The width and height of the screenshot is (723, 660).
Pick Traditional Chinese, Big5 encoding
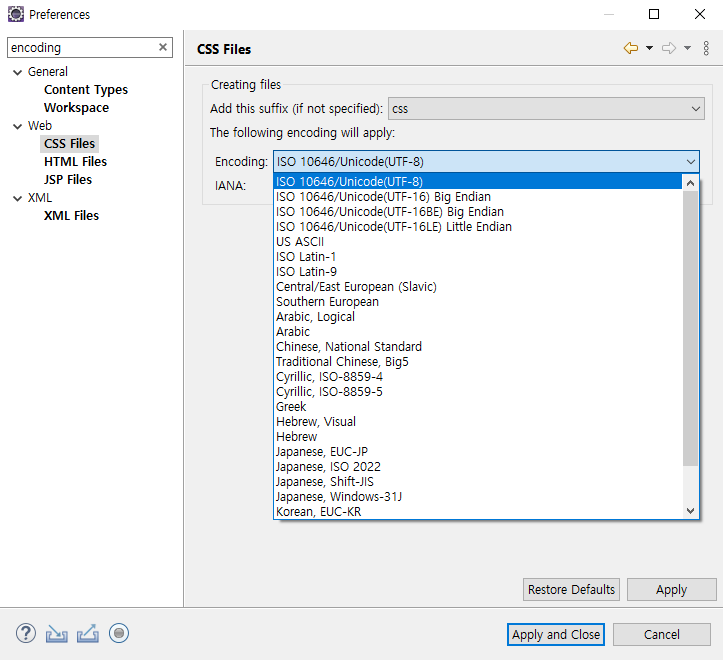coord(478,362)
